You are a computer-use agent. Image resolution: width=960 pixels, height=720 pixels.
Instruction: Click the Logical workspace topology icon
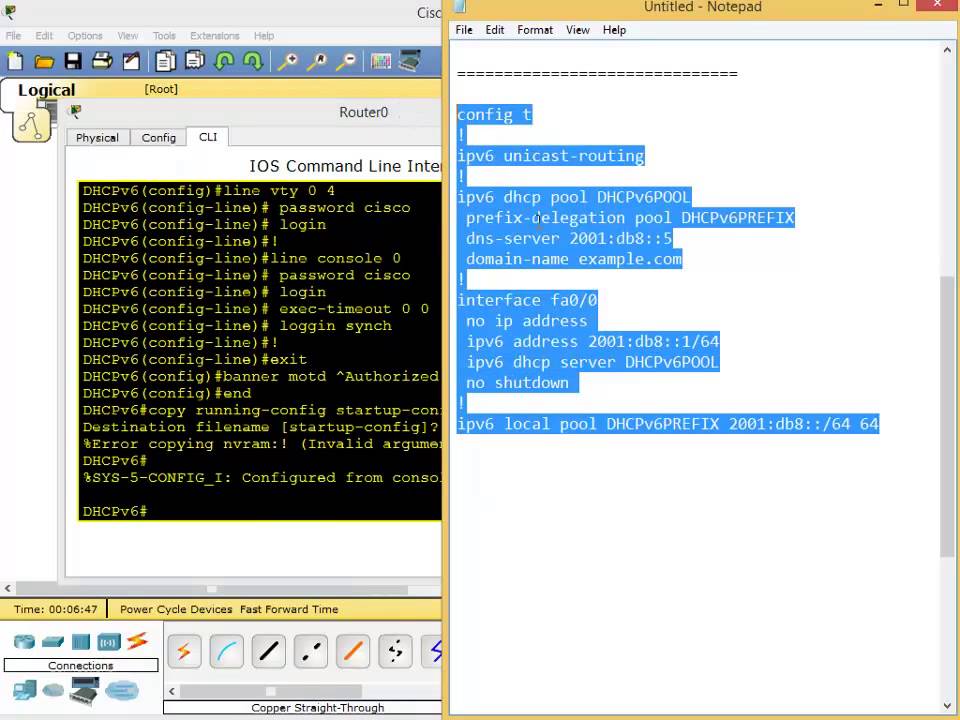(x=31, y=126)
